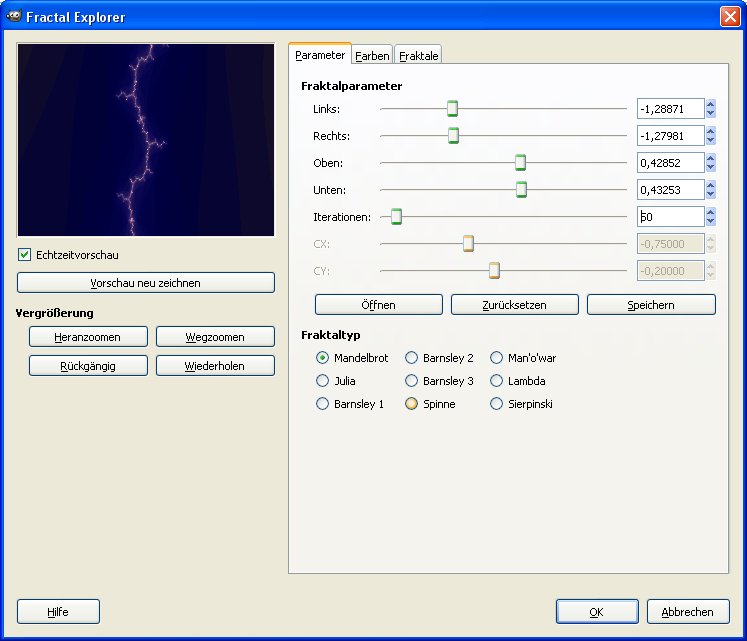Decrease Rechts value with down arrow

711,141
